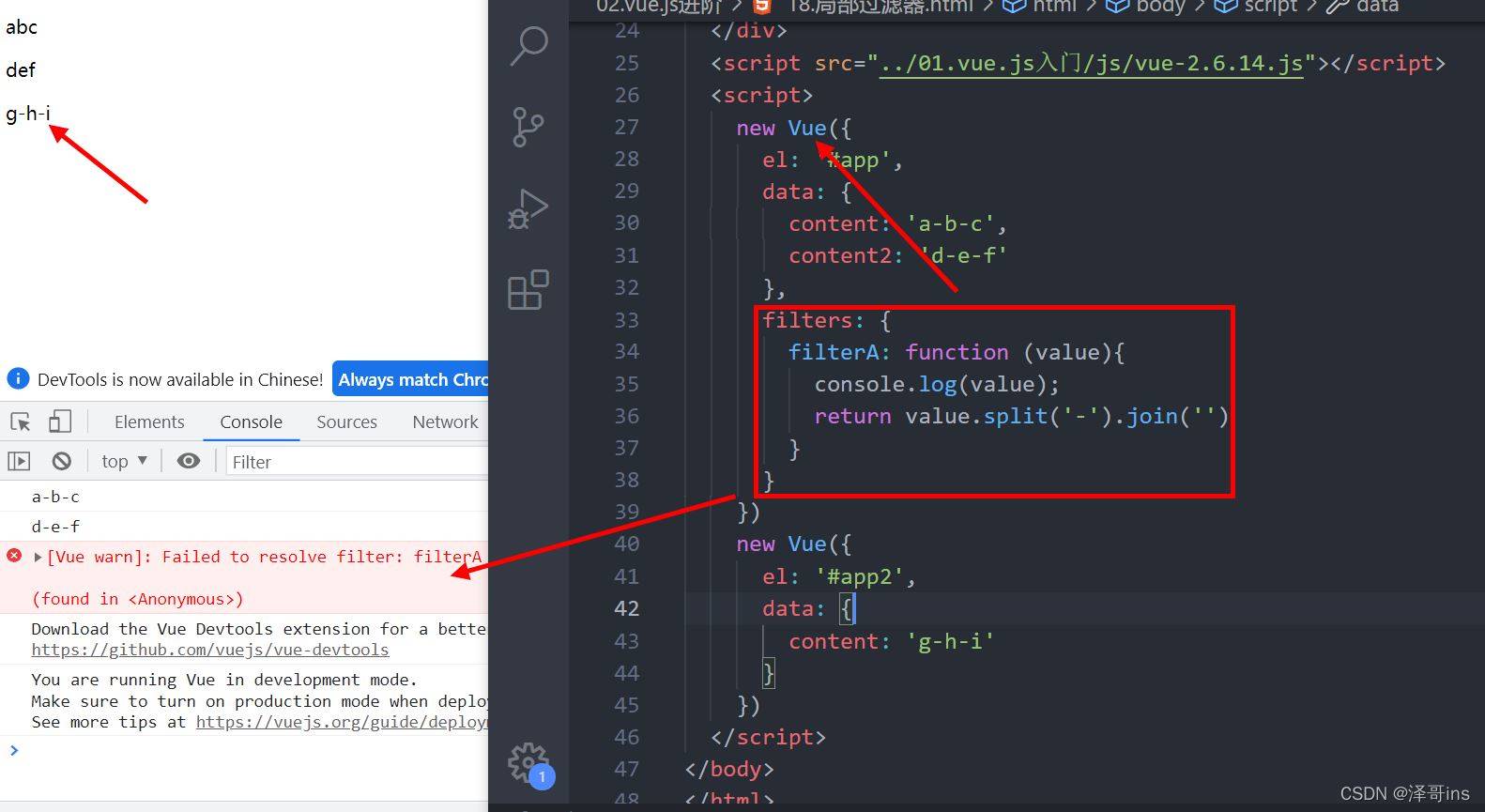This screenshot has width=1485, height=812.
Task: Open the Search view in activity bar
Action: pyautogui.click(x=528, y=46)
